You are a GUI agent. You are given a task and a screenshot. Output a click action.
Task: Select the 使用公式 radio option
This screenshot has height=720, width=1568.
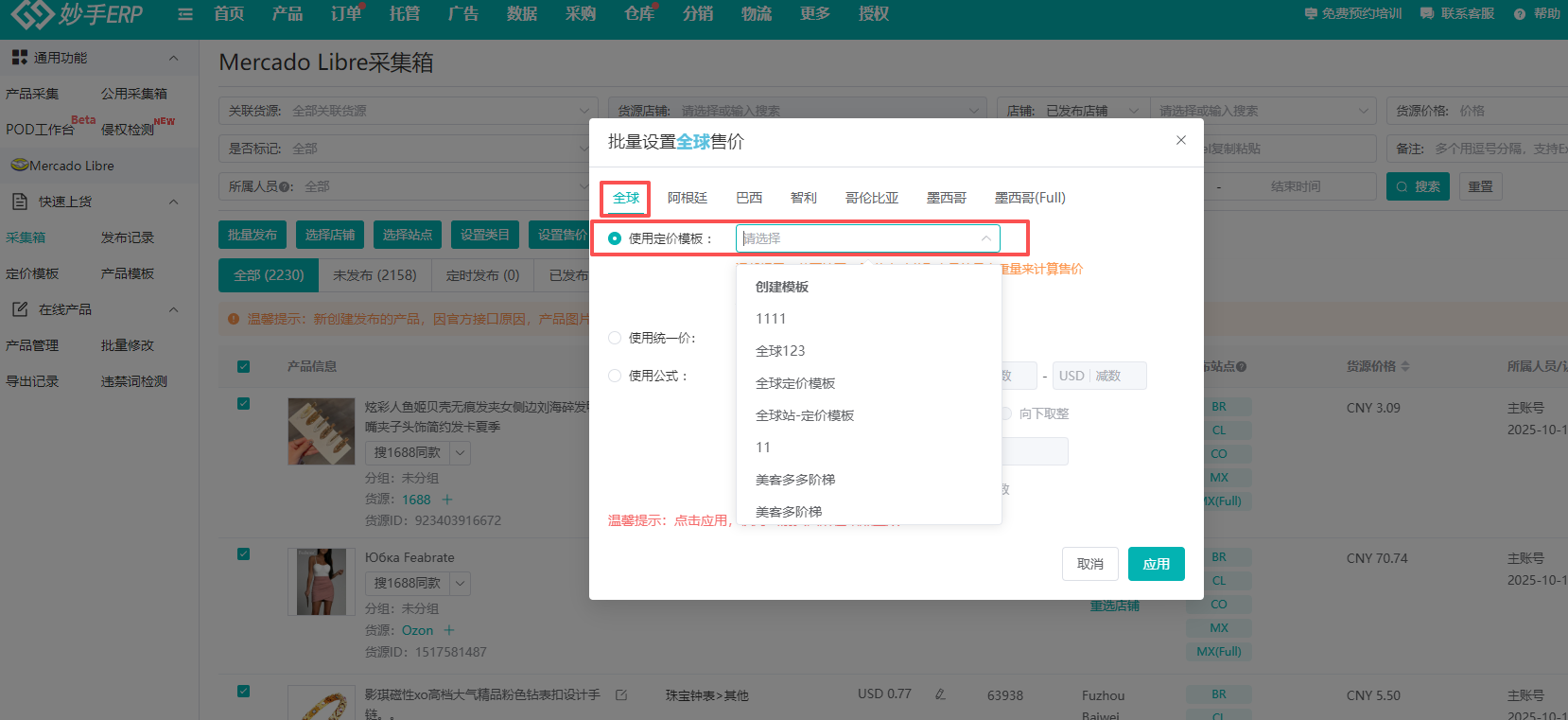coord(615,376)
